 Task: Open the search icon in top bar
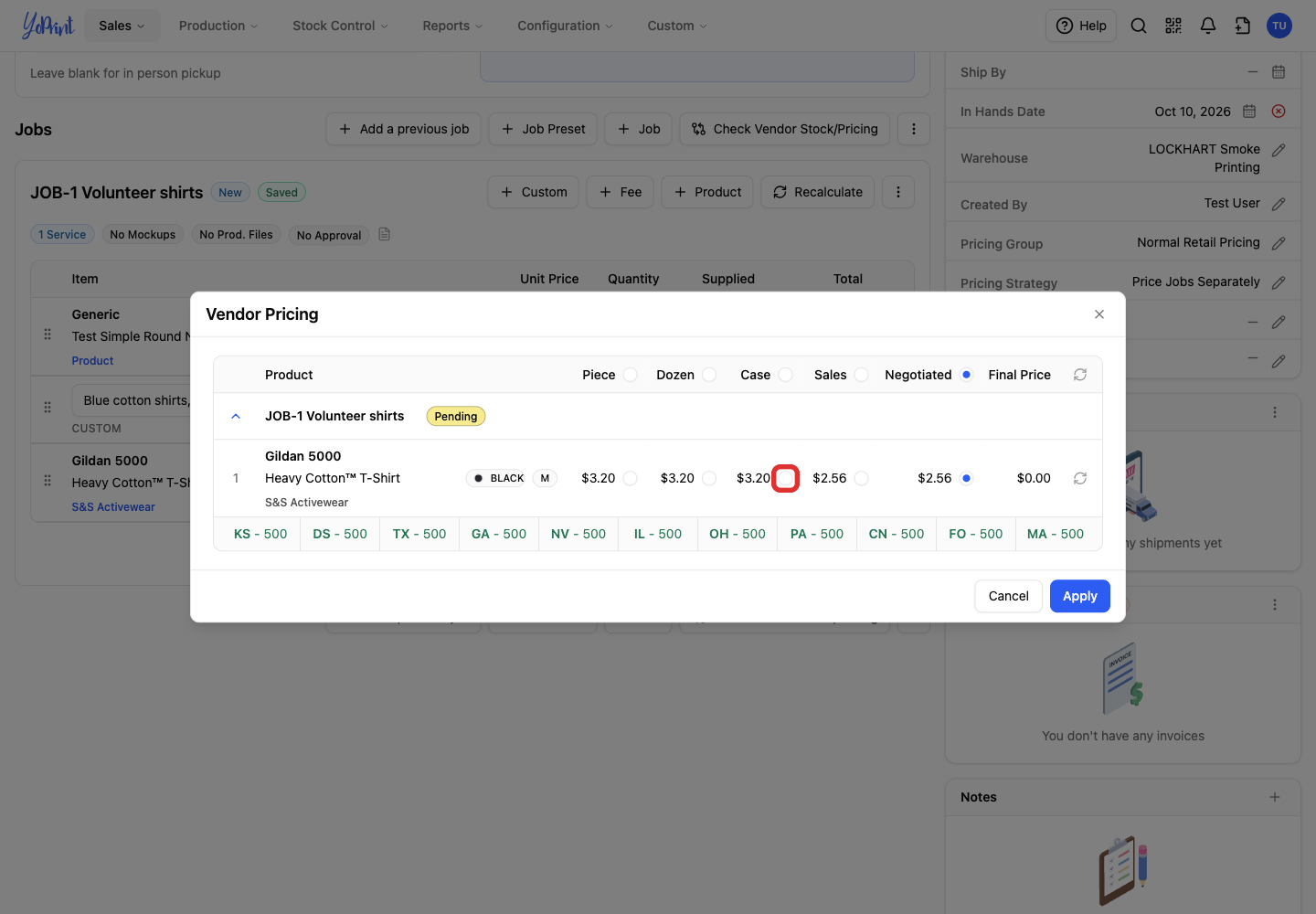pos(1139,26)
